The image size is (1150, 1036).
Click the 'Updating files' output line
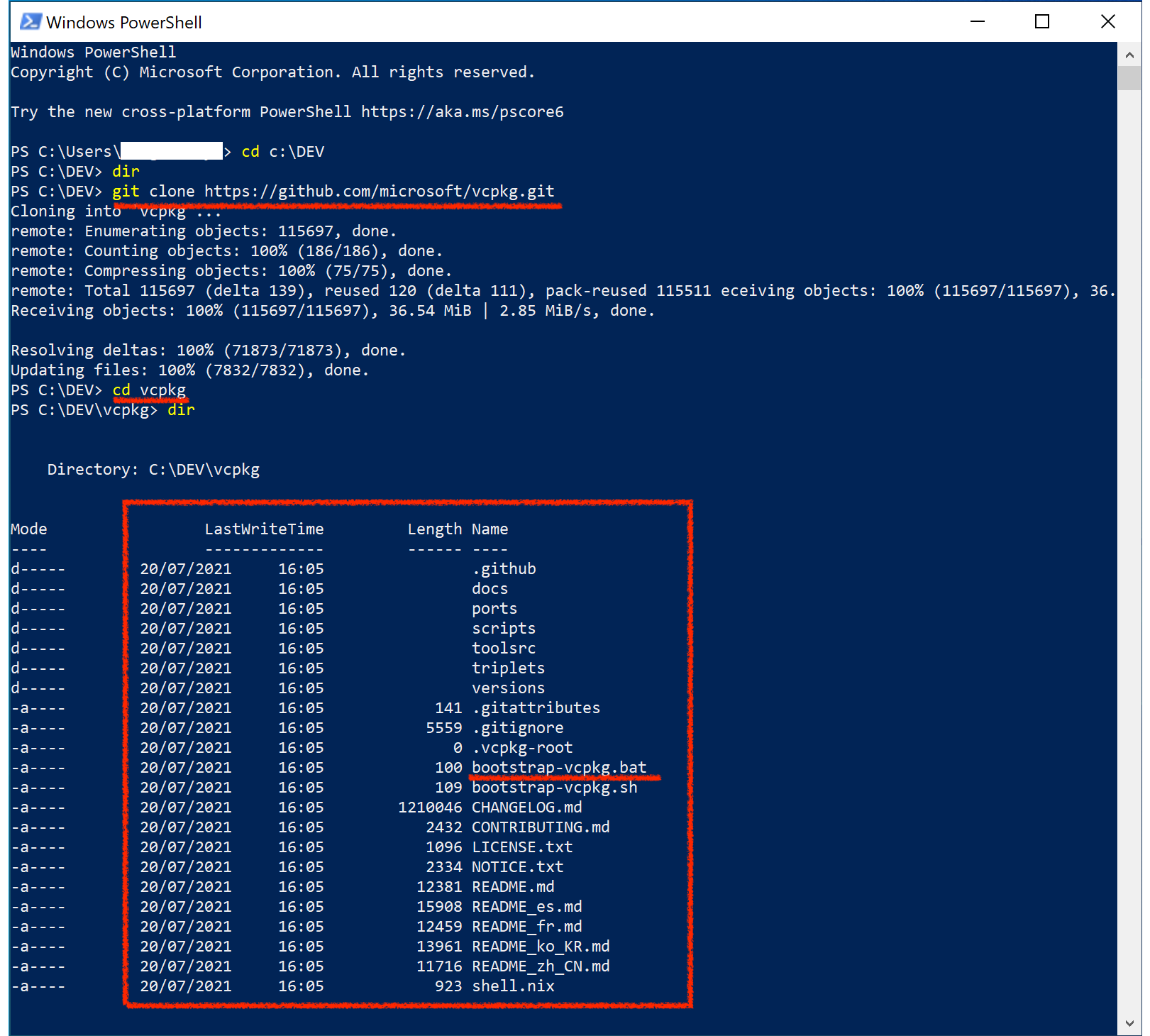[x=189, y=370]
